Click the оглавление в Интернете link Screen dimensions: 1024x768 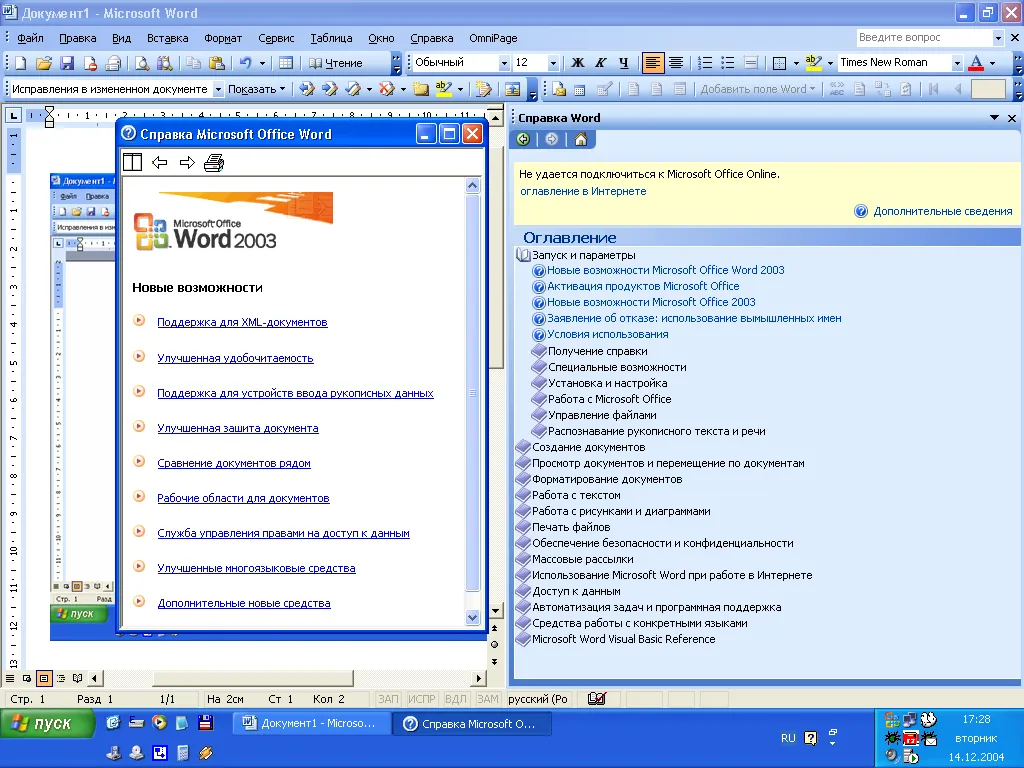point(583,191)
